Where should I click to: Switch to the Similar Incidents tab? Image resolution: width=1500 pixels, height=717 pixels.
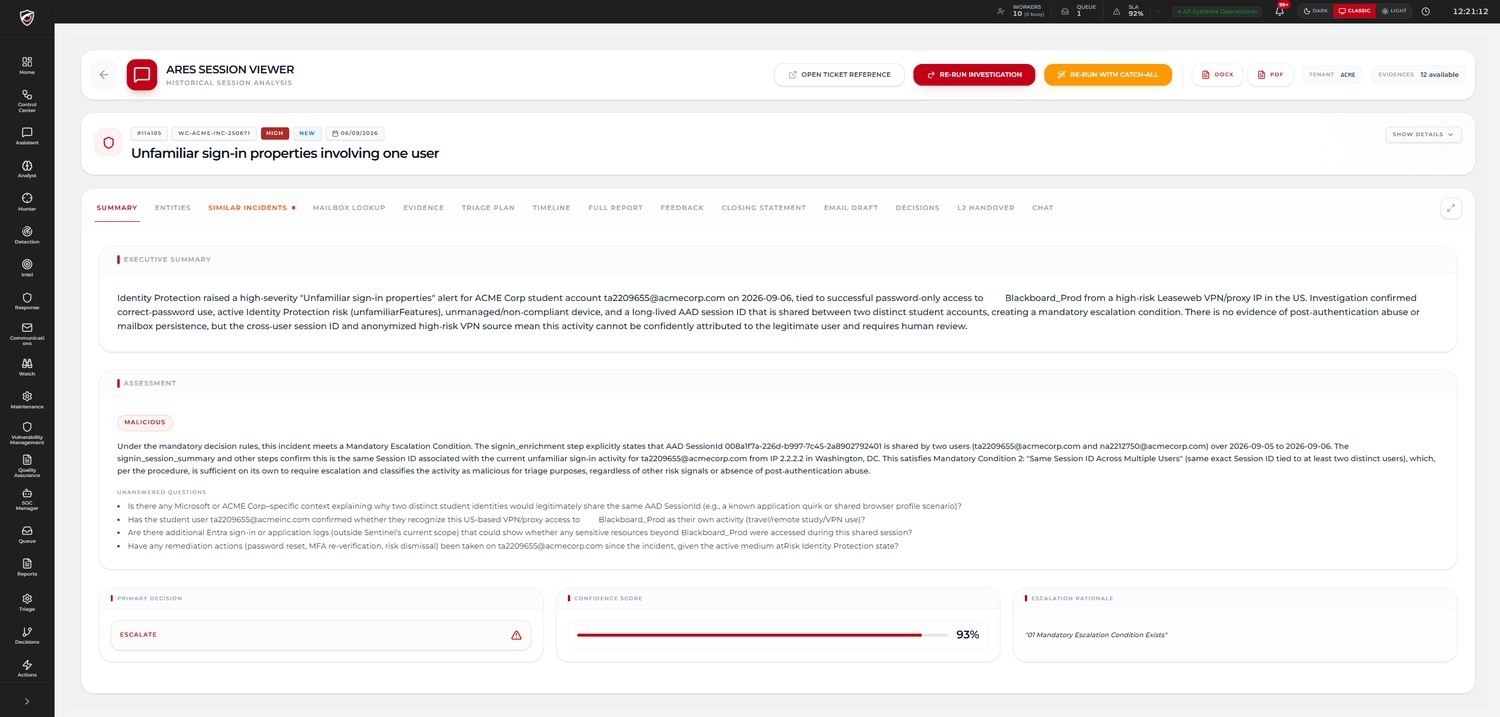pos(252,208)
